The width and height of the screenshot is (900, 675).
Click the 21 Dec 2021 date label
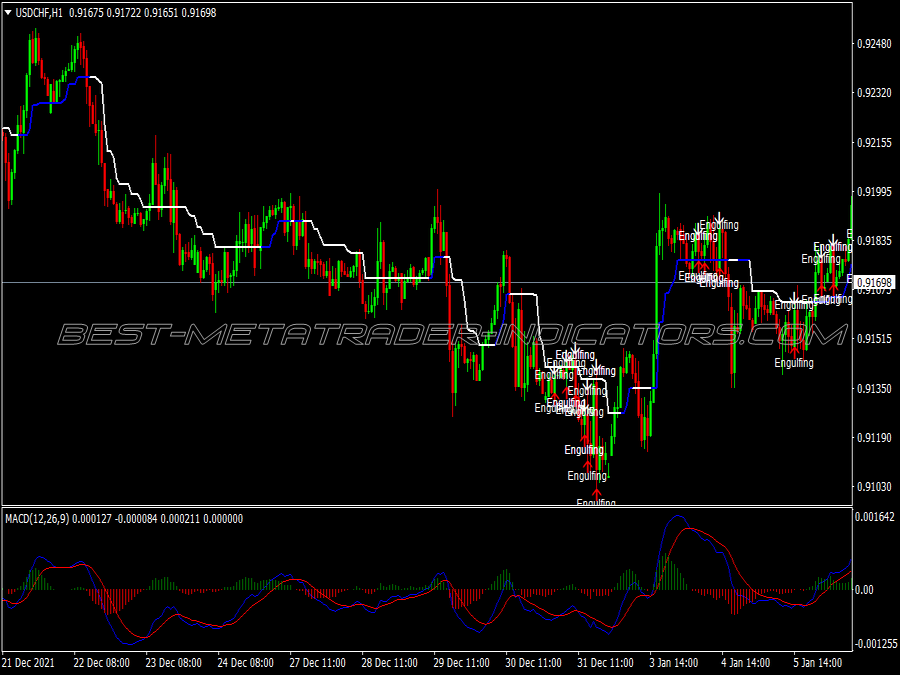coord(28,662)
